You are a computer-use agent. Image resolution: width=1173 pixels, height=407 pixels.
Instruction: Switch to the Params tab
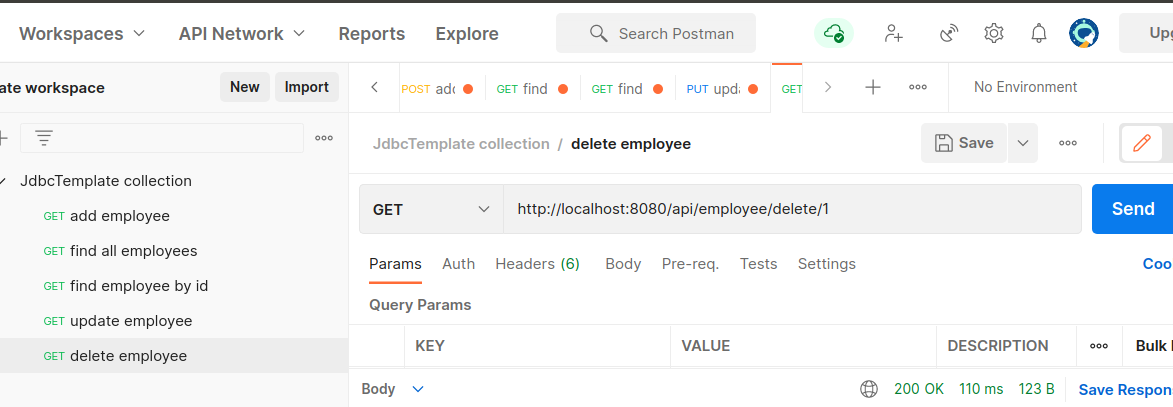point(395,264)
